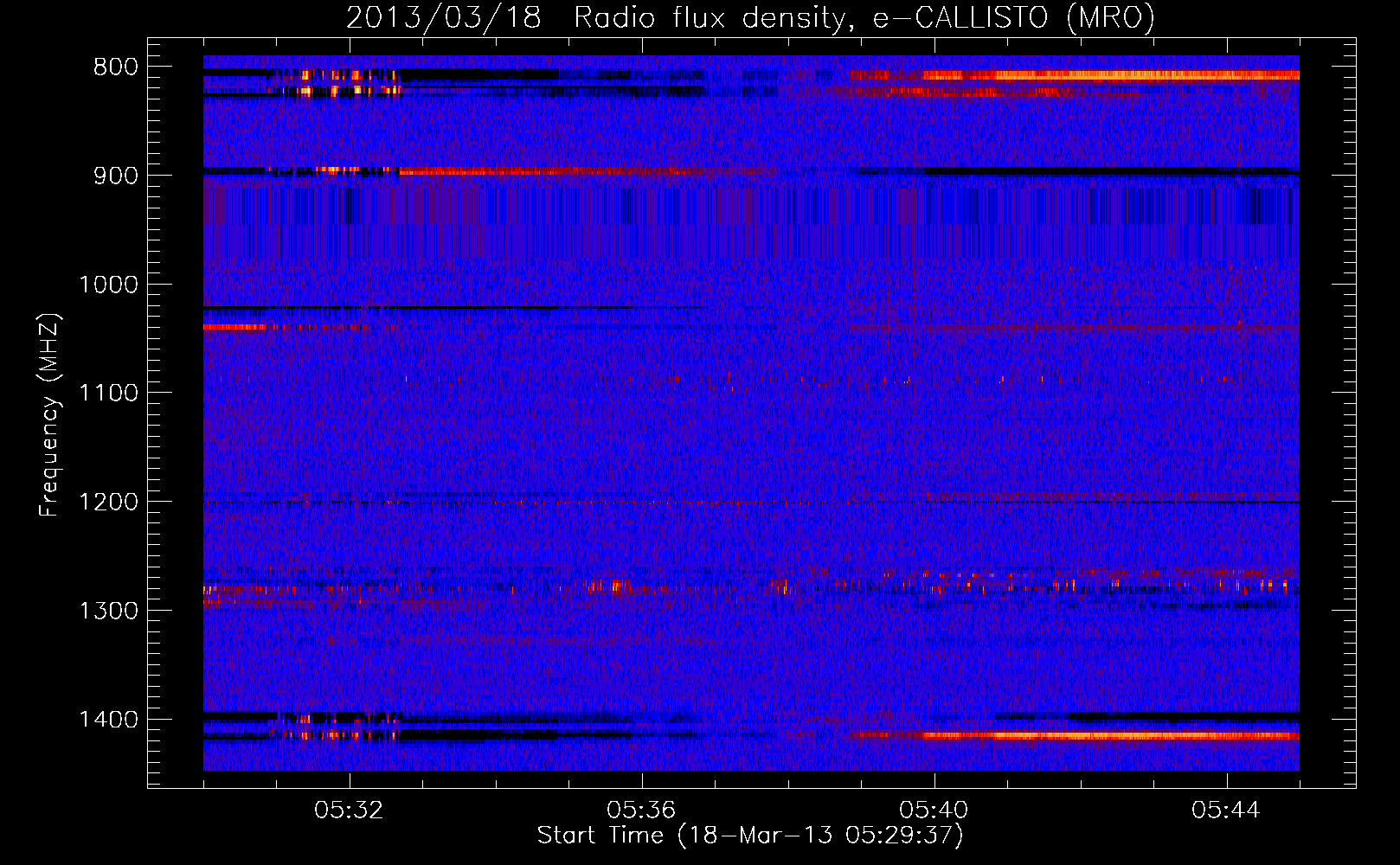This screenshot has height=865, width=1400.
Task: Click the 1300 frequency tick label
Action: coord(108,611)
